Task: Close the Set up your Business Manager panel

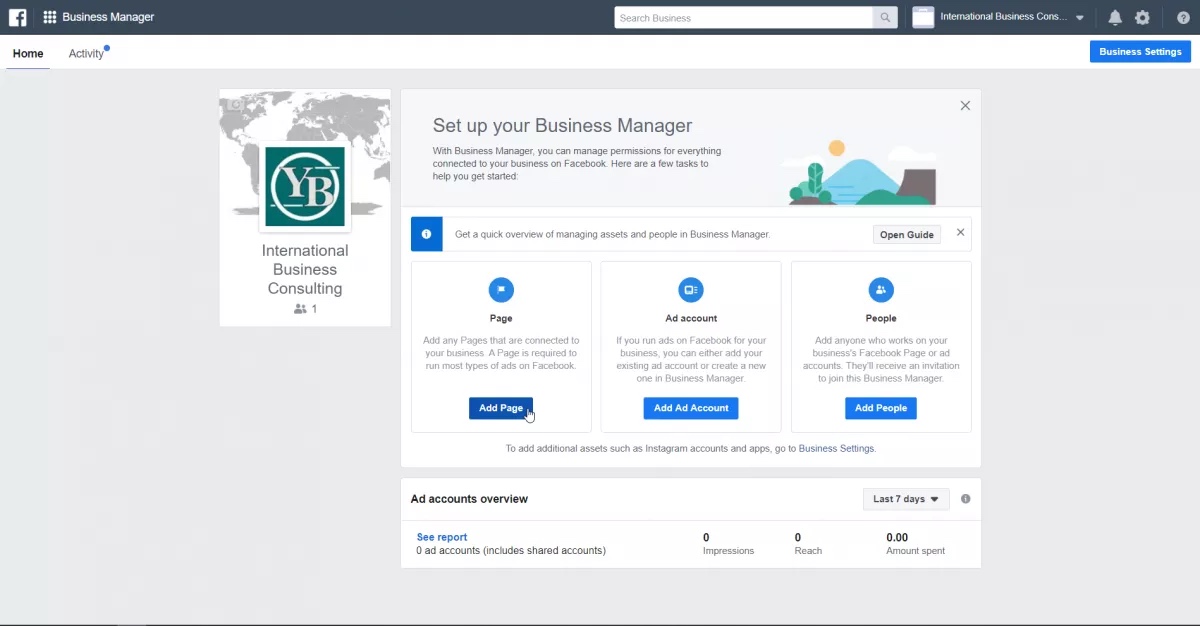Action: tap(965, 105)
